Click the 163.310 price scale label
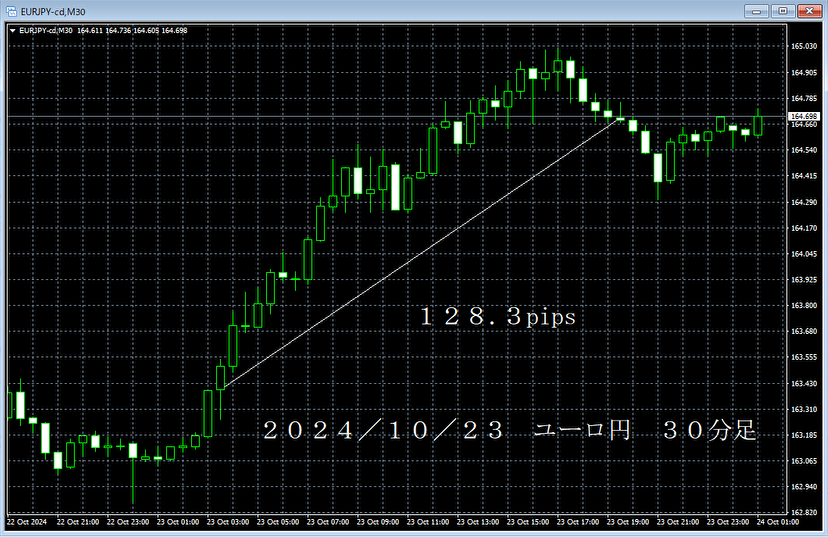 (x=804, y=409)
